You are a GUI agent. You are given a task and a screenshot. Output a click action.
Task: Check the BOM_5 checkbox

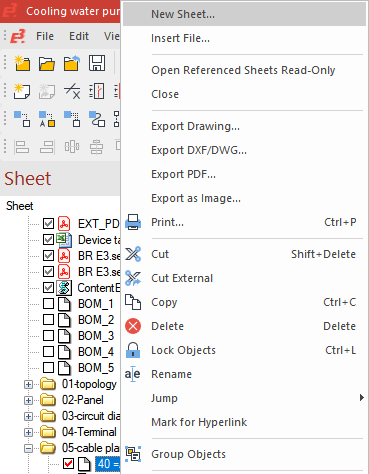[x=48, y=367]
